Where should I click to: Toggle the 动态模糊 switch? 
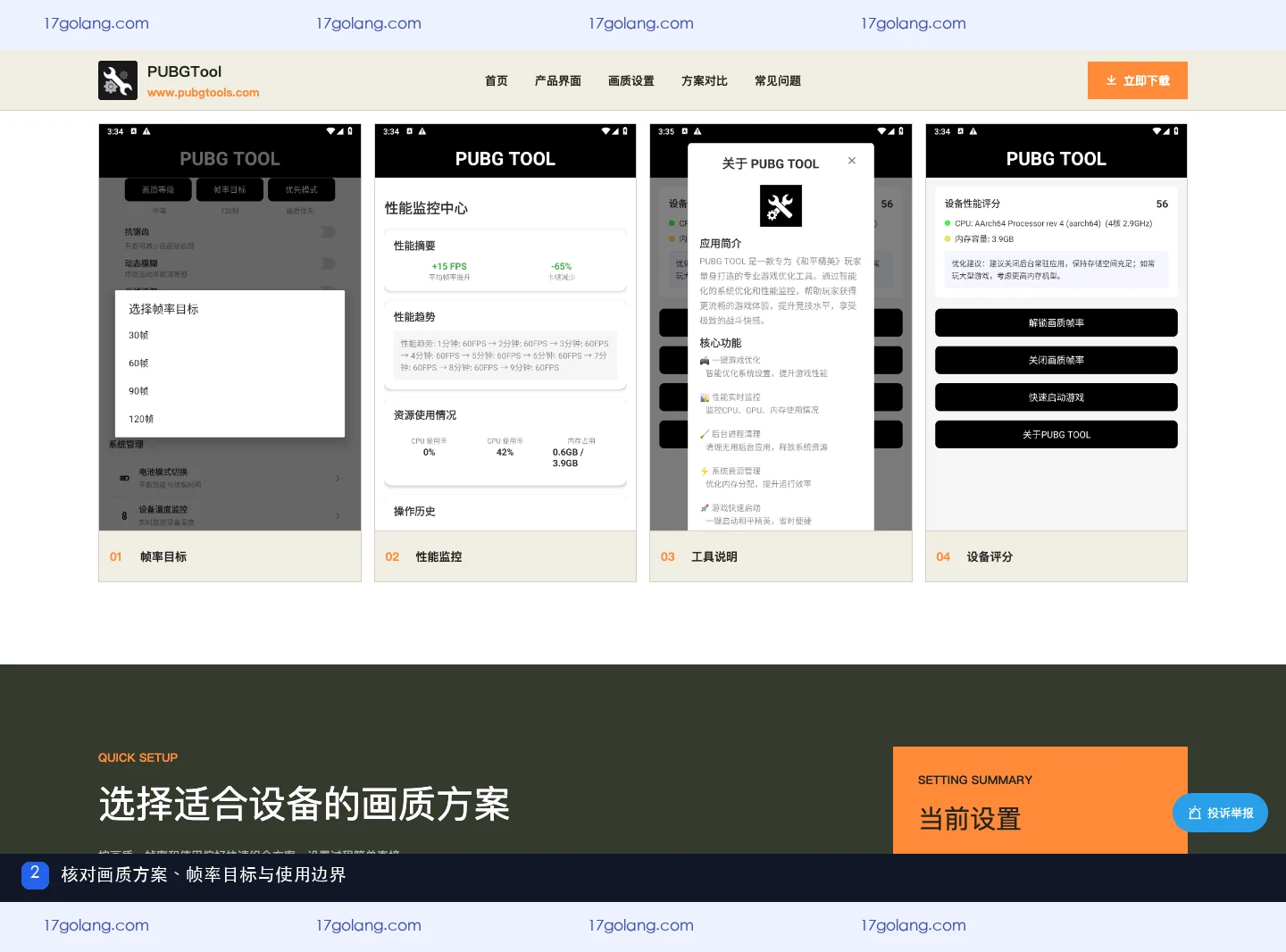pos(328,263)
